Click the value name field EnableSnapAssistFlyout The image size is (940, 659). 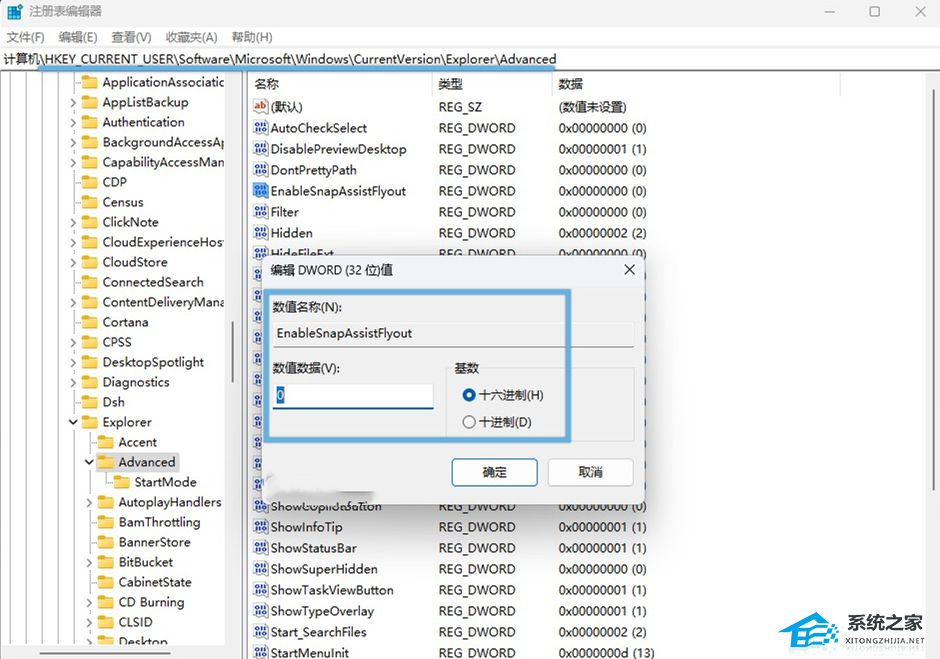pyautogui.click(x=453, y=333)
